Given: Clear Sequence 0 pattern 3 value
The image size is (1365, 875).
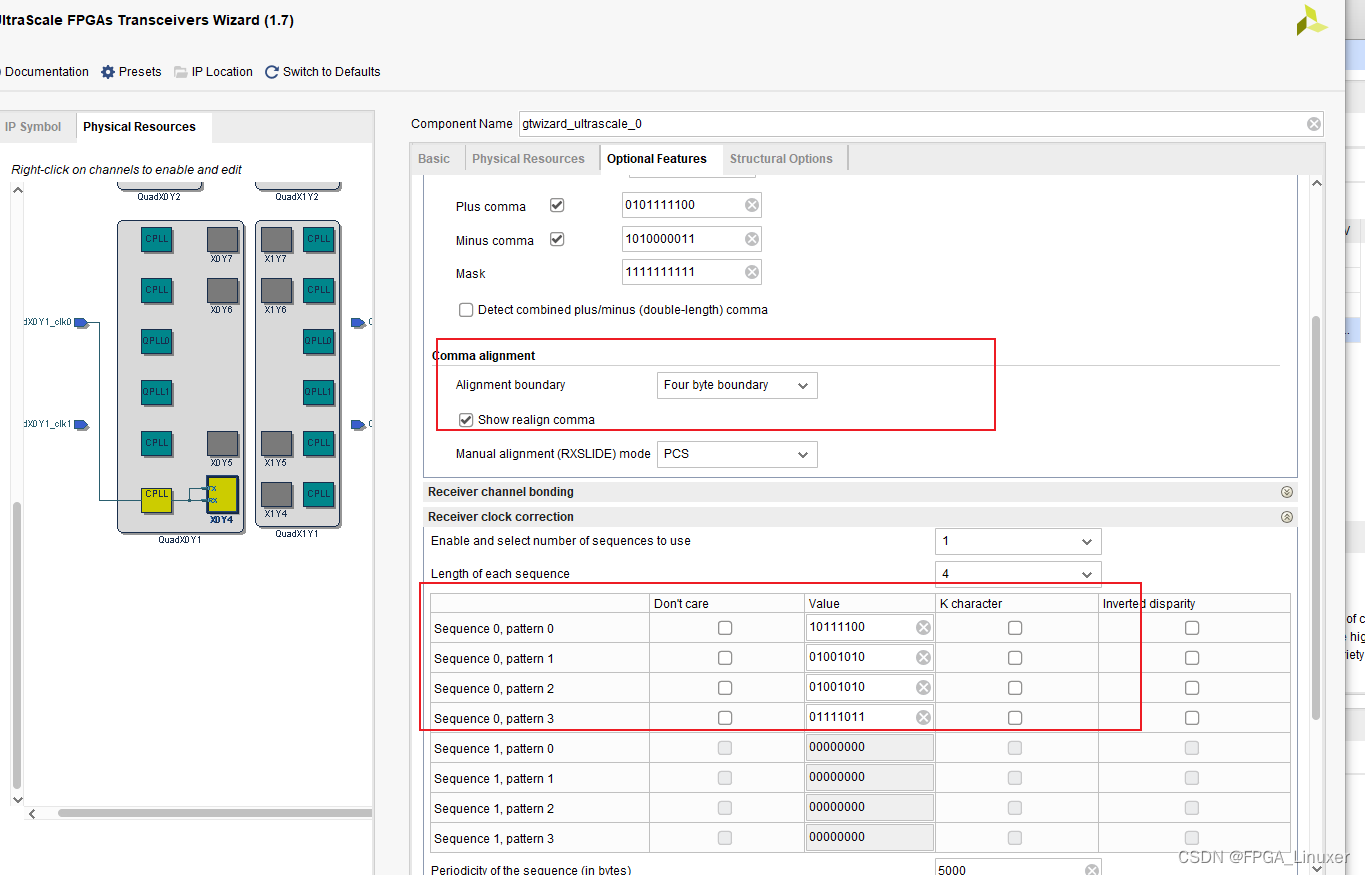Looking at the screenshot, I should (x=924, y=717).
